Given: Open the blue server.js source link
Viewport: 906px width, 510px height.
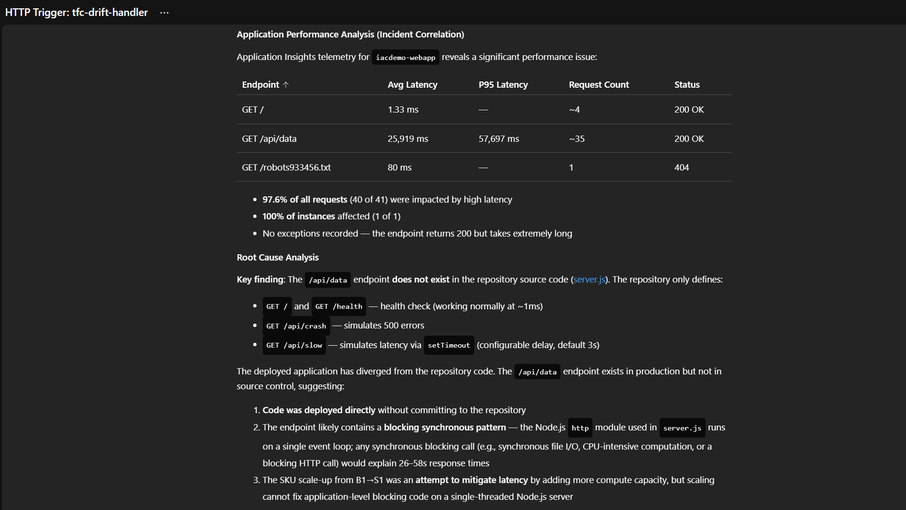Looking at the screenshot, I should [588, 280].
